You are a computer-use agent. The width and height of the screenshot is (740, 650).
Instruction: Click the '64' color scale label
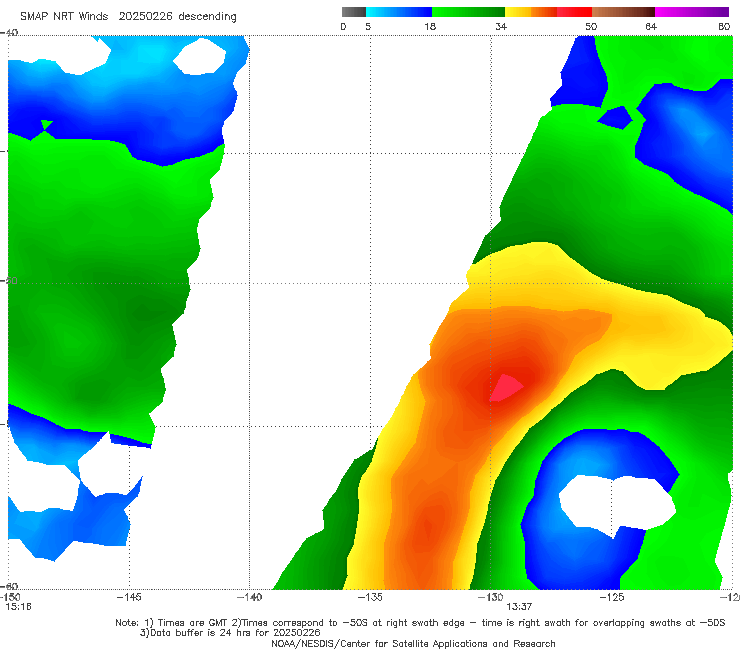pyautogui.click(x=651, y=26)
